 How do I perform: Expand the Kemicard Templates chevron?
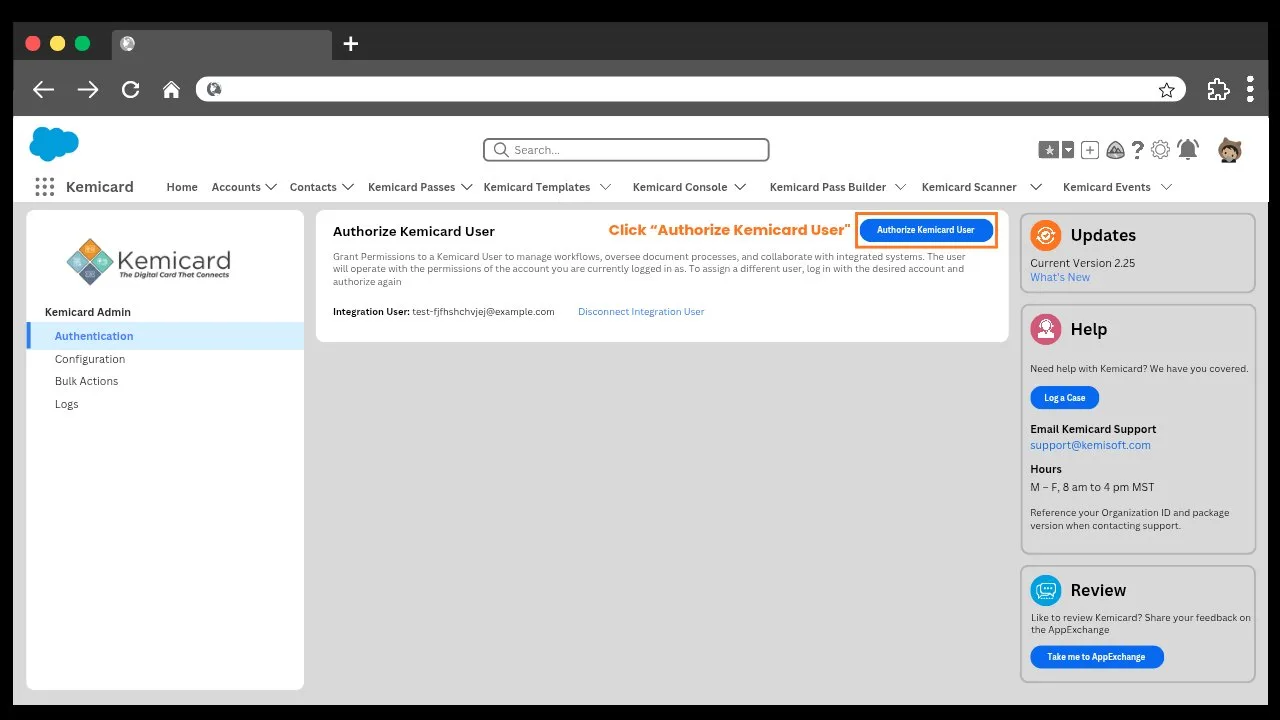[607, 187]
